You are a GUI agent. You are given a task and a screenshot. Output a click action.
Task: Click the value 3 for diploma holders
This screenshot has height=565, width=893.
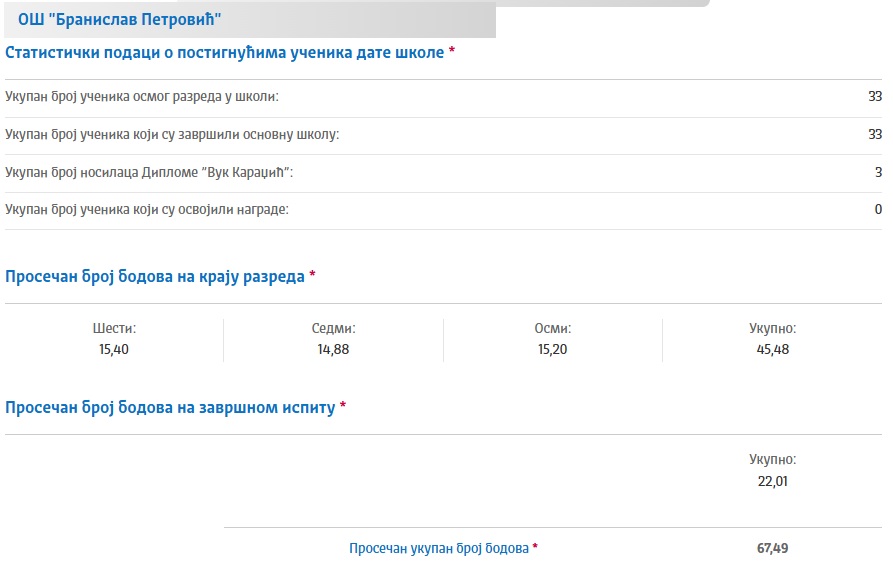pos(878,172)
